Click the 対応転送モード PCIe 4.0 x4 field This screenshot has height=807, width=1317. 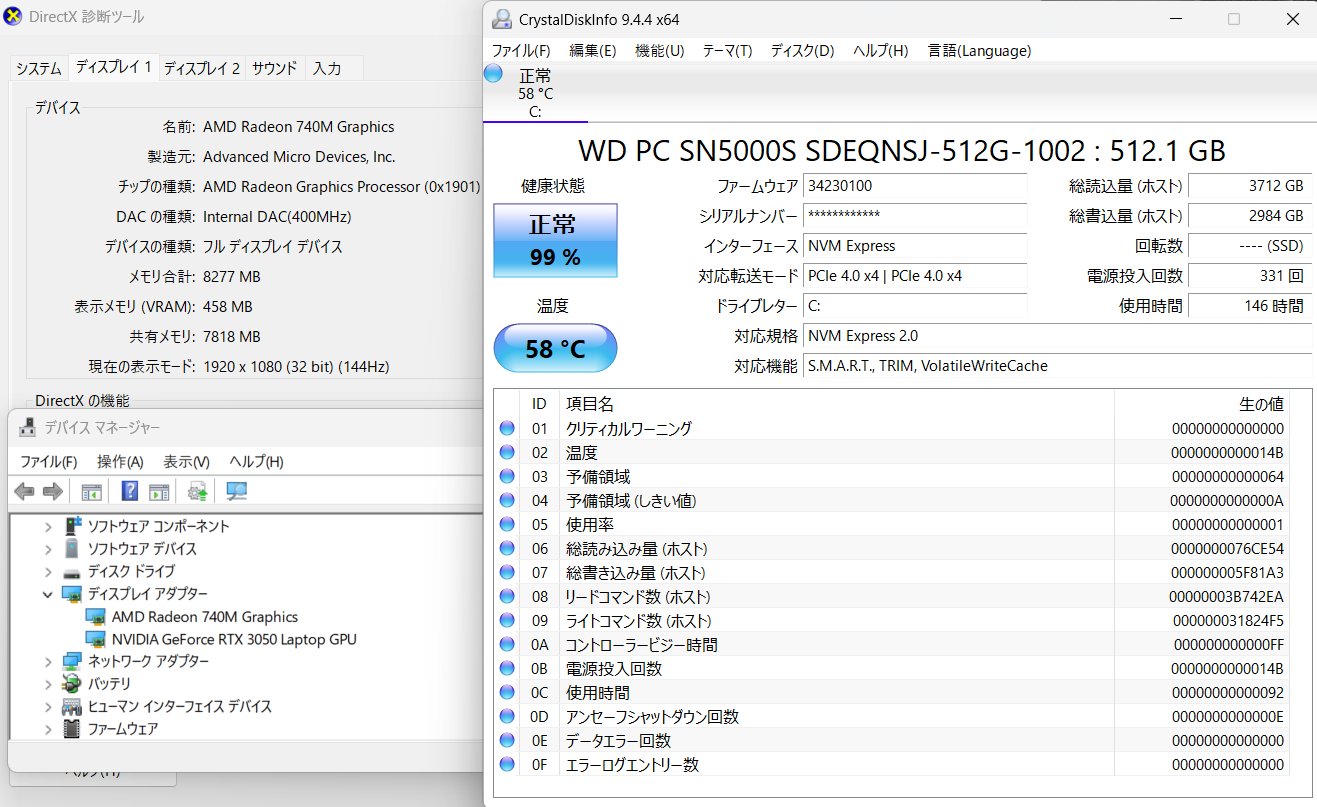914,276
